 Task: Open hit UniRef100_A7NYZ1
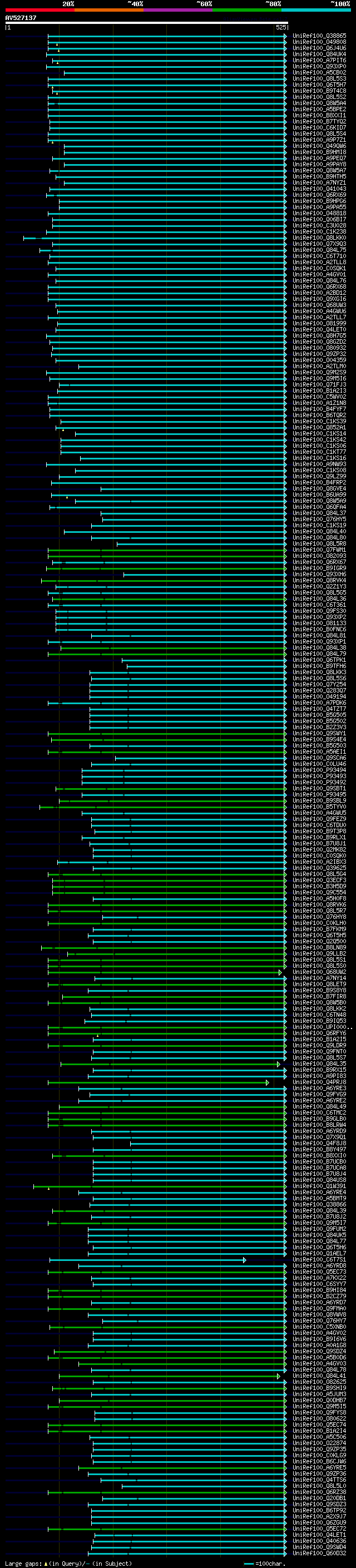pos(319,182)
